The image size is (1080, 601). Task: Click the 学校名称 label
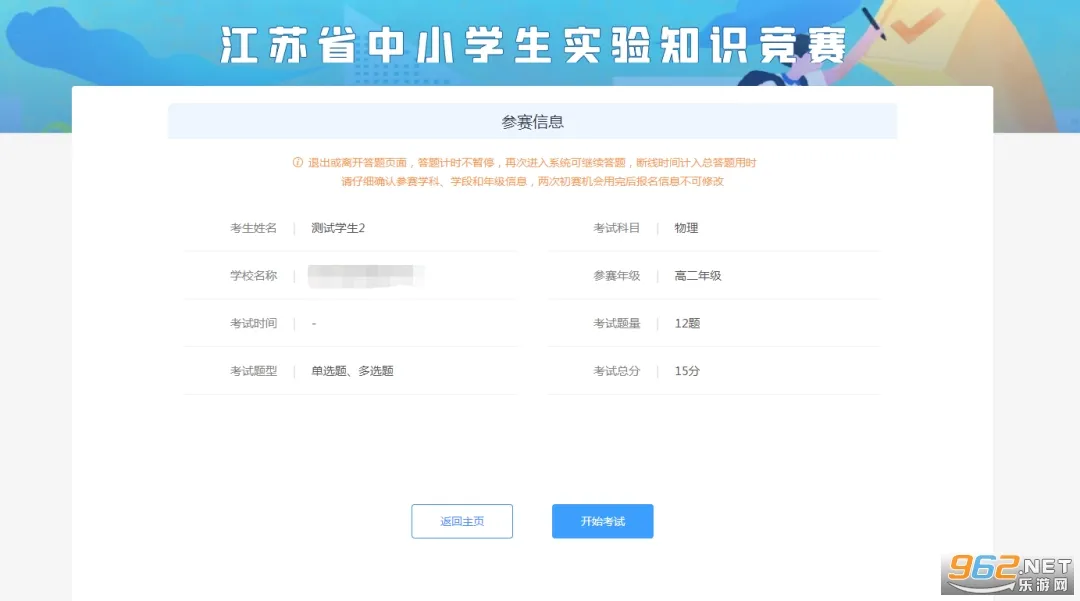pos(253,275)
